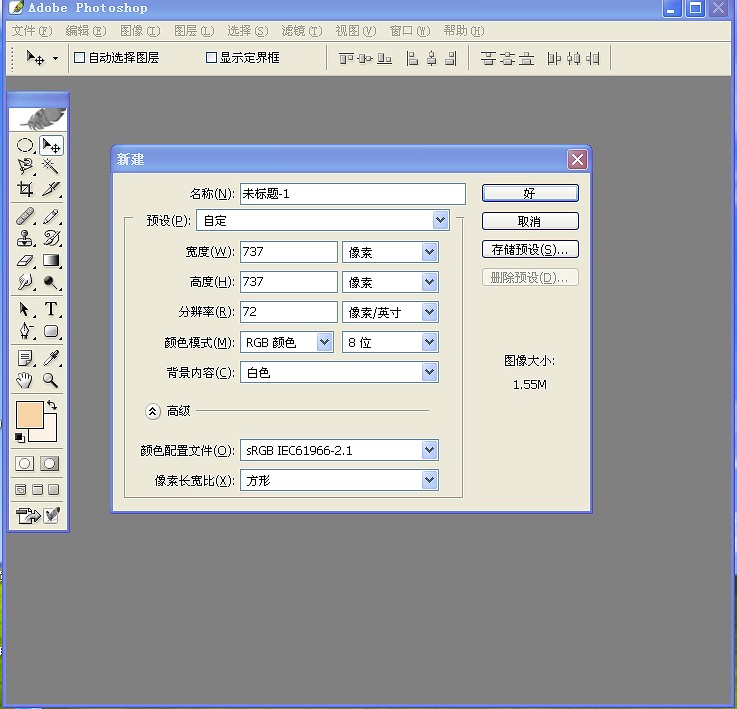Switch to Quick Mask mode

[x=50, y=464]
